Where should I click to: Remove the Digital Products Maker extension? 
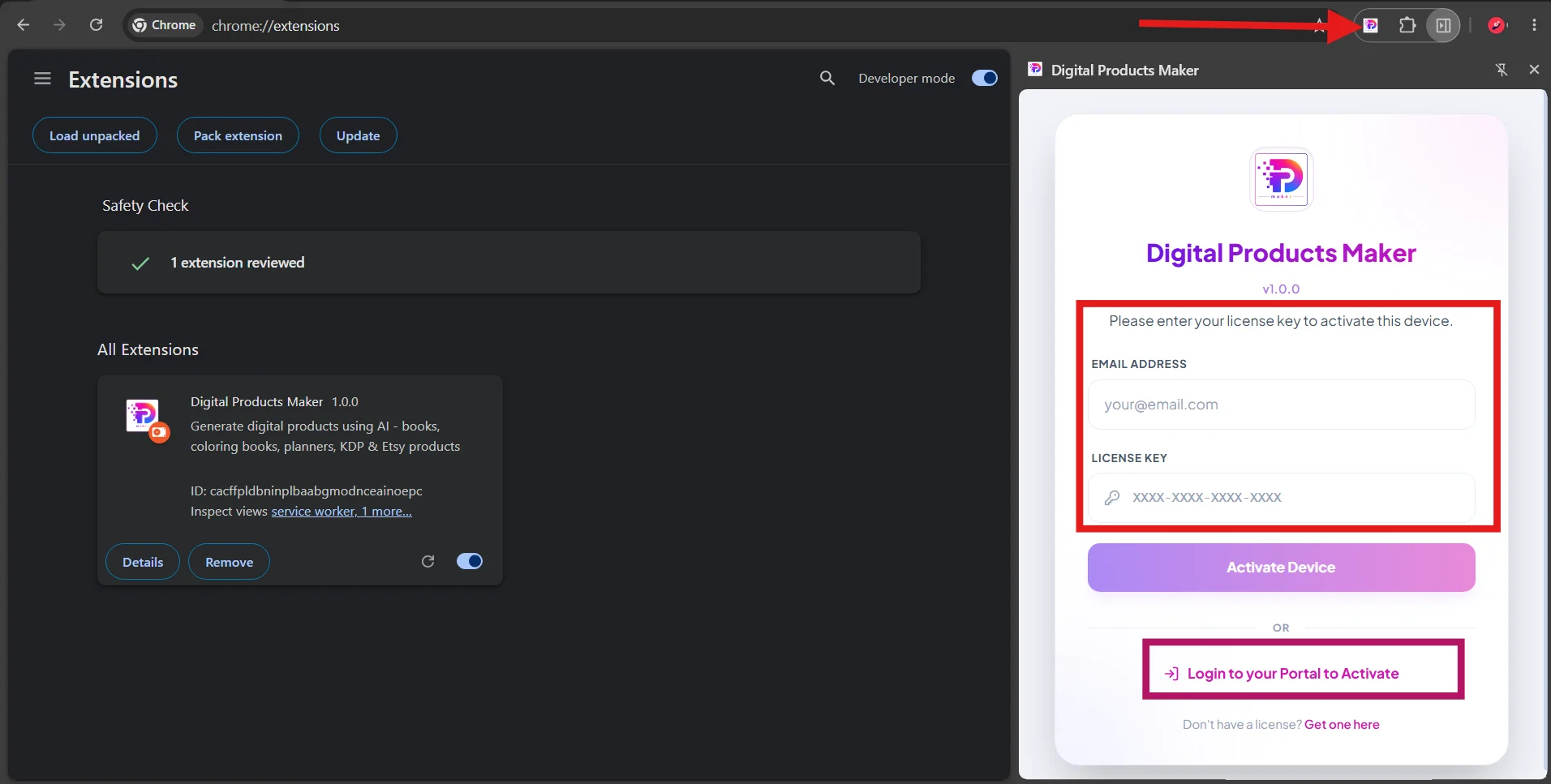click(229, 562)
